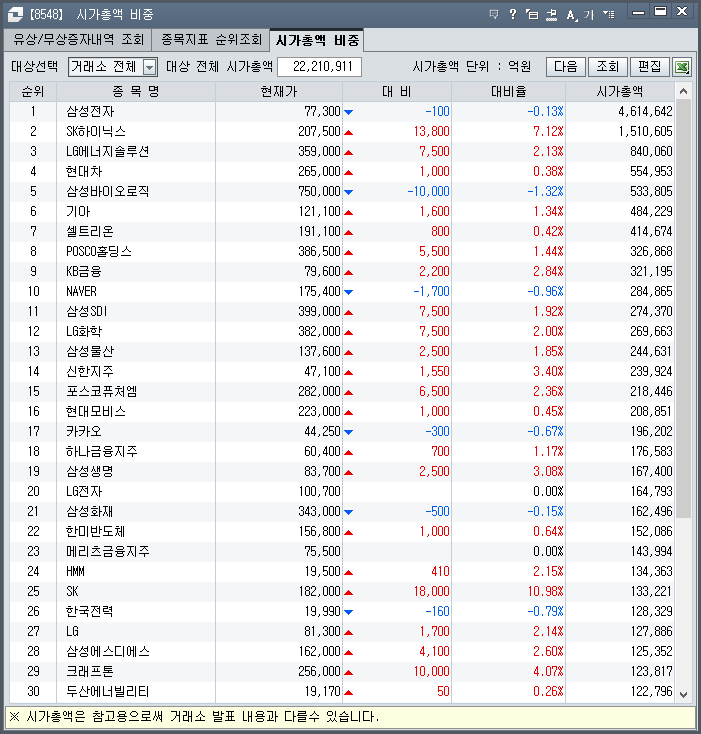The width and height of the screenshot is (701, 734).
Task: Select the SK하이닉스 stock name
Action: click(x=96, y=132)
